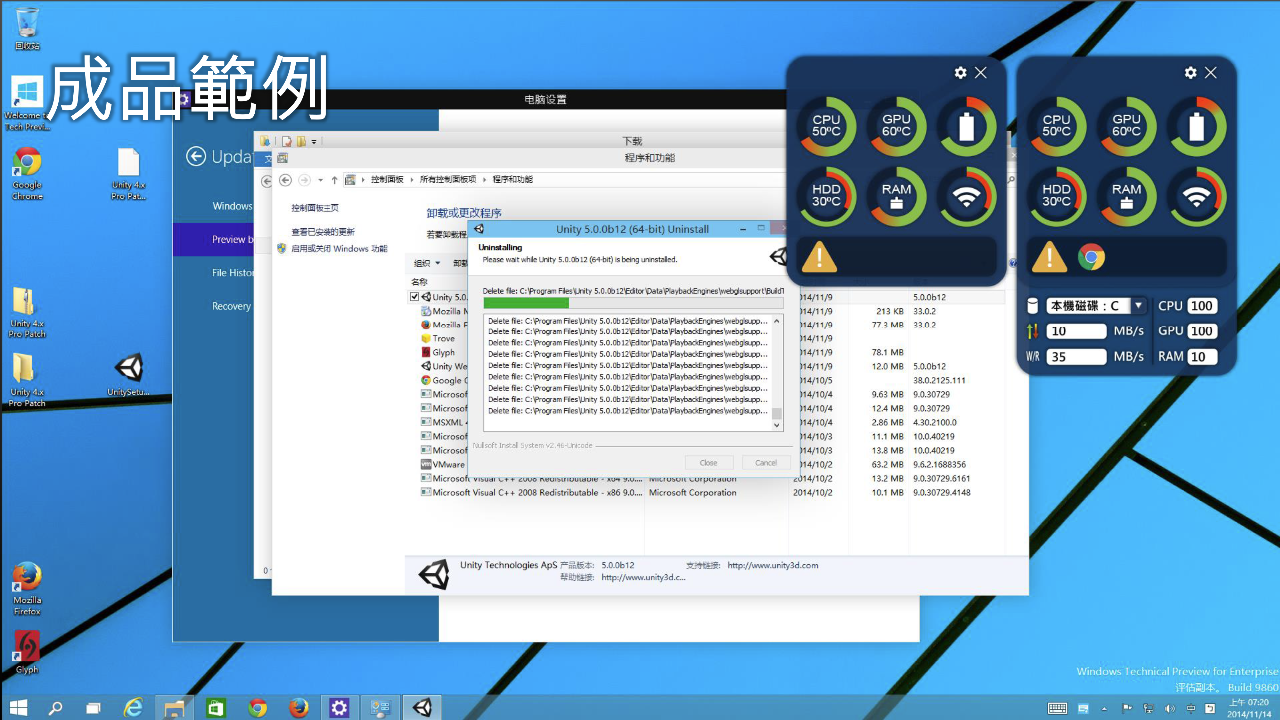
Task: Click Chrome icon in widget alert bar
Action: [1092, 257]
